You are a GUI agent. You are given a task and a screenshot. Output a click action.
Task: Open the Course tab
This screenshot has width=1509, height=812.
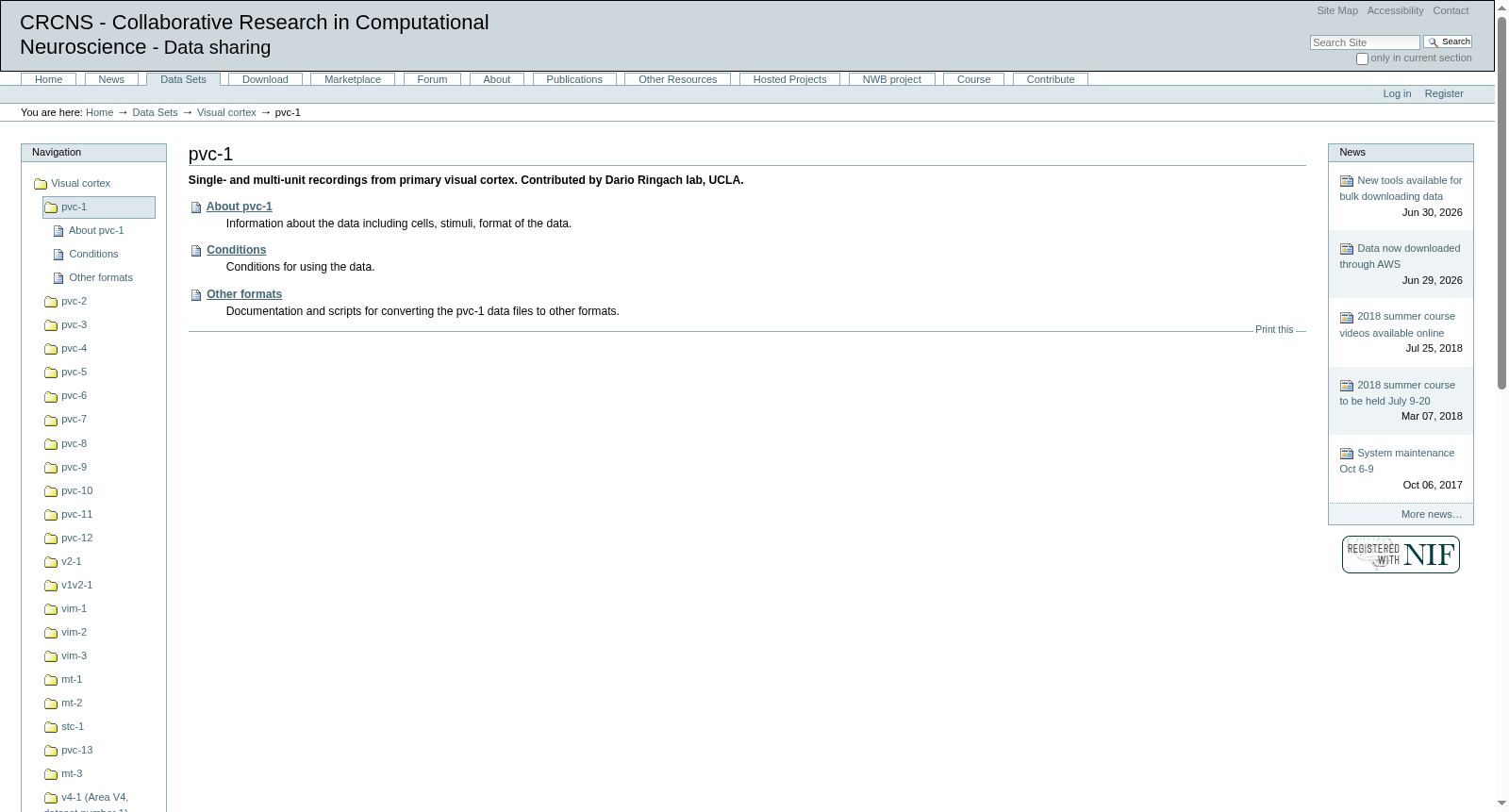click(973, 79)
